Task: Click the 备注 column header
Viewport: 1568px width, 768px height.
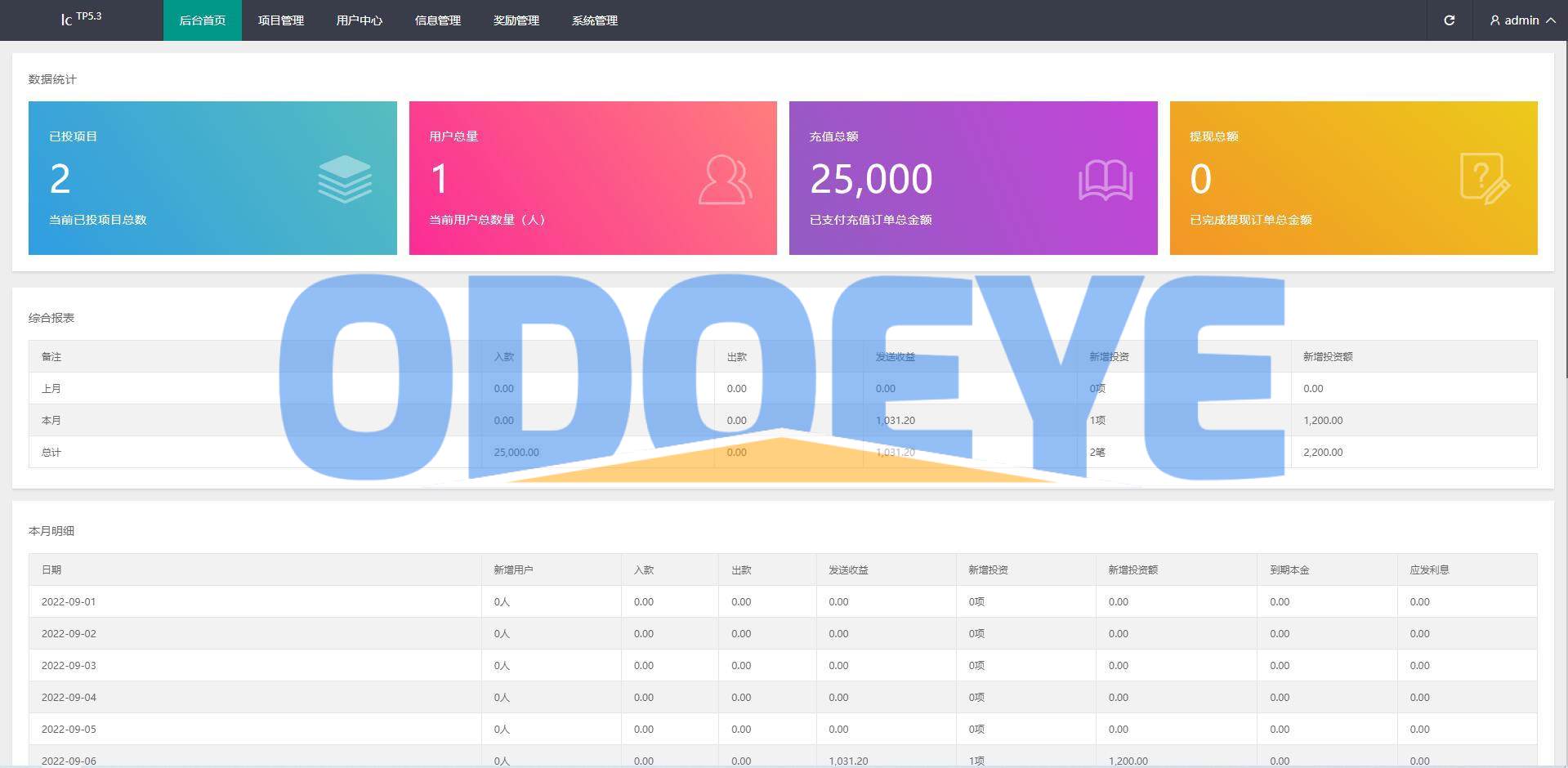Action: [51, 357]
